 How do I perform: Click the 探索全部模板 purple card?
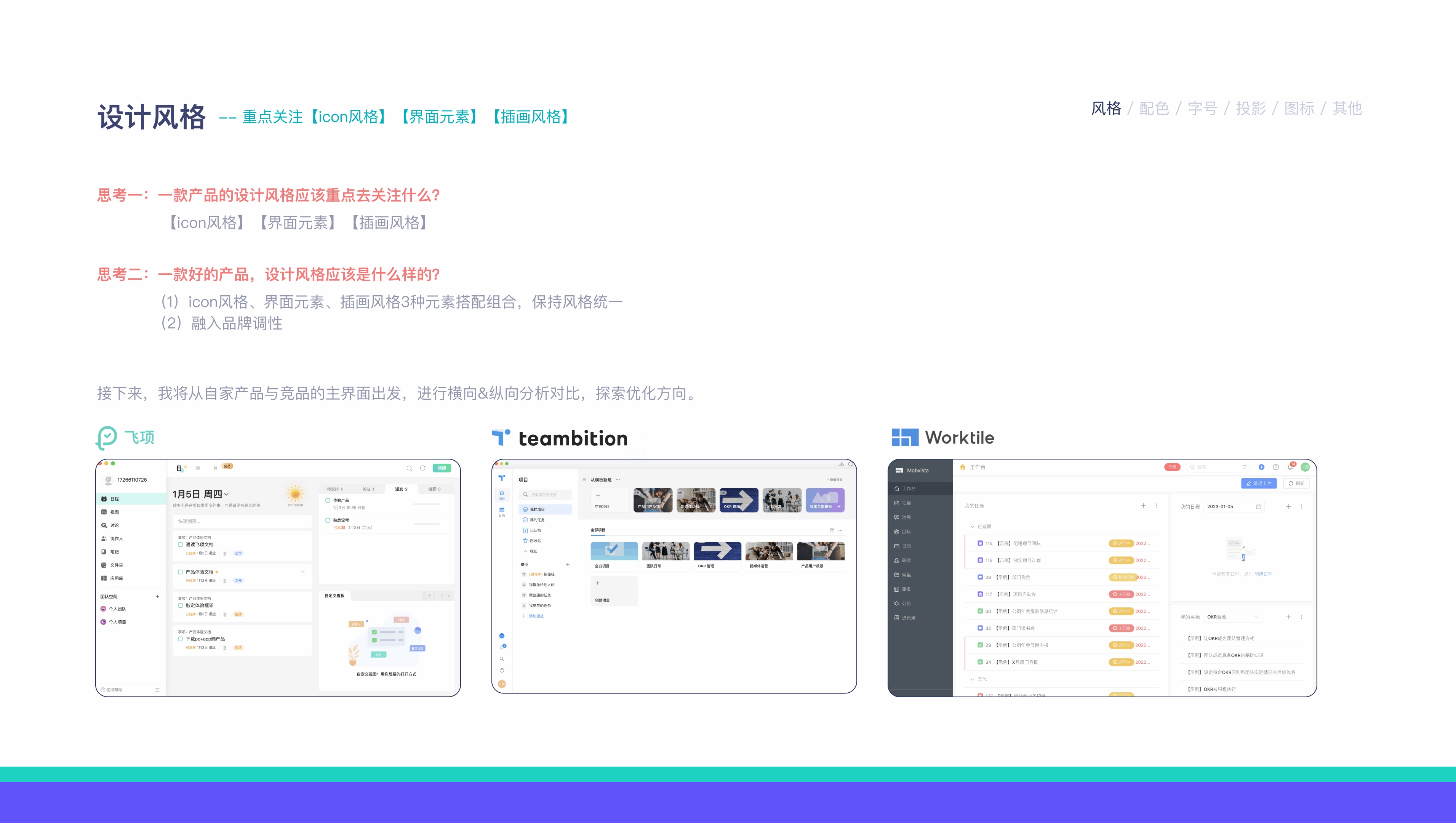pyautogui.click(x=825, y=500)
